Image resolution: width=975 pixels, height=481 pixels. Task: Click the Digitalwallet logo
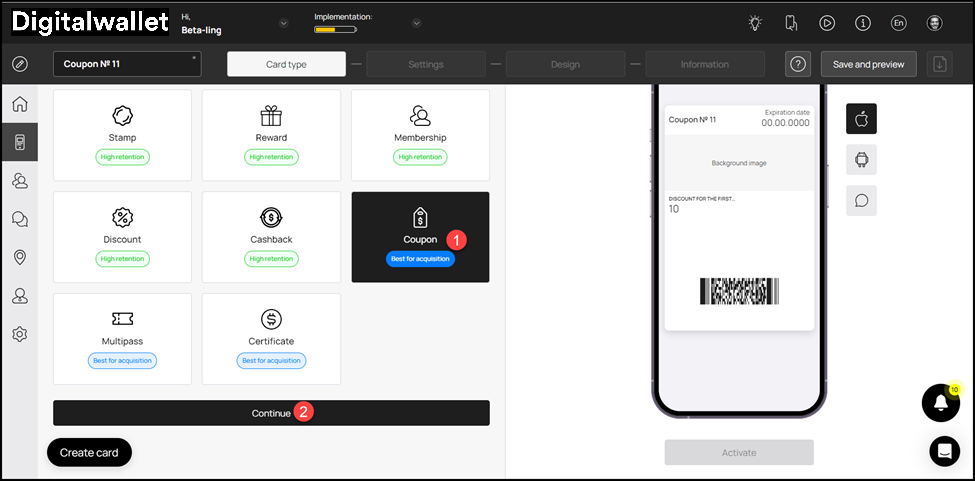(x=90, y=22)
